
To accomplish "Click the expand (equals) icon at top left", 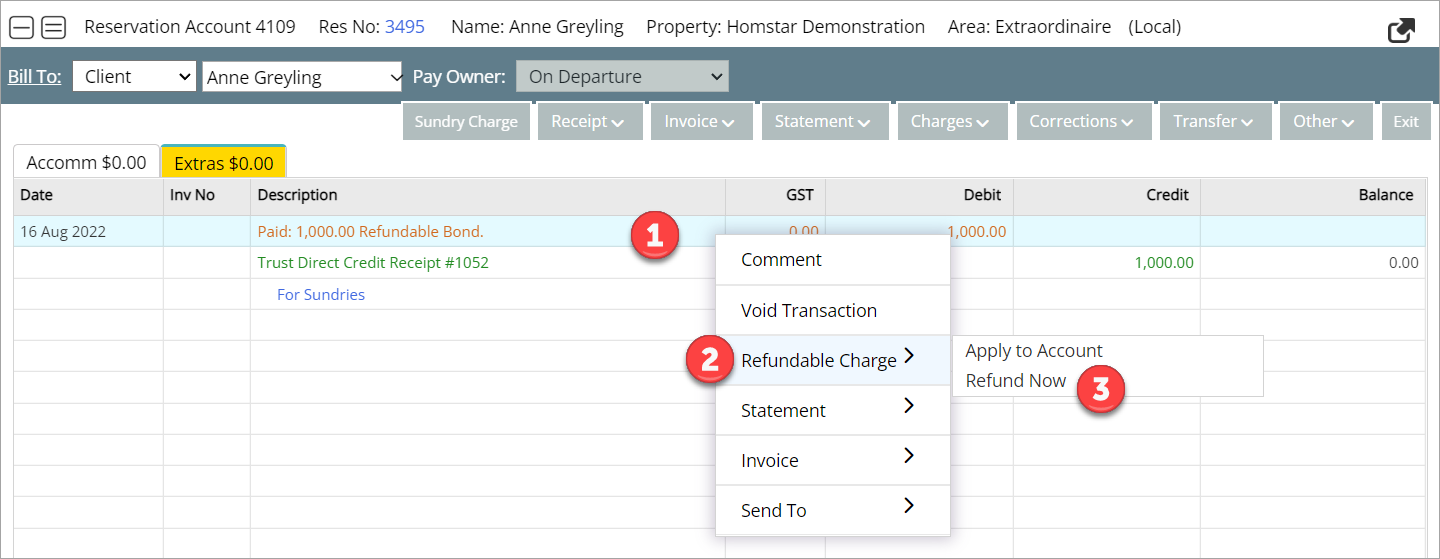I will point(53,27).
